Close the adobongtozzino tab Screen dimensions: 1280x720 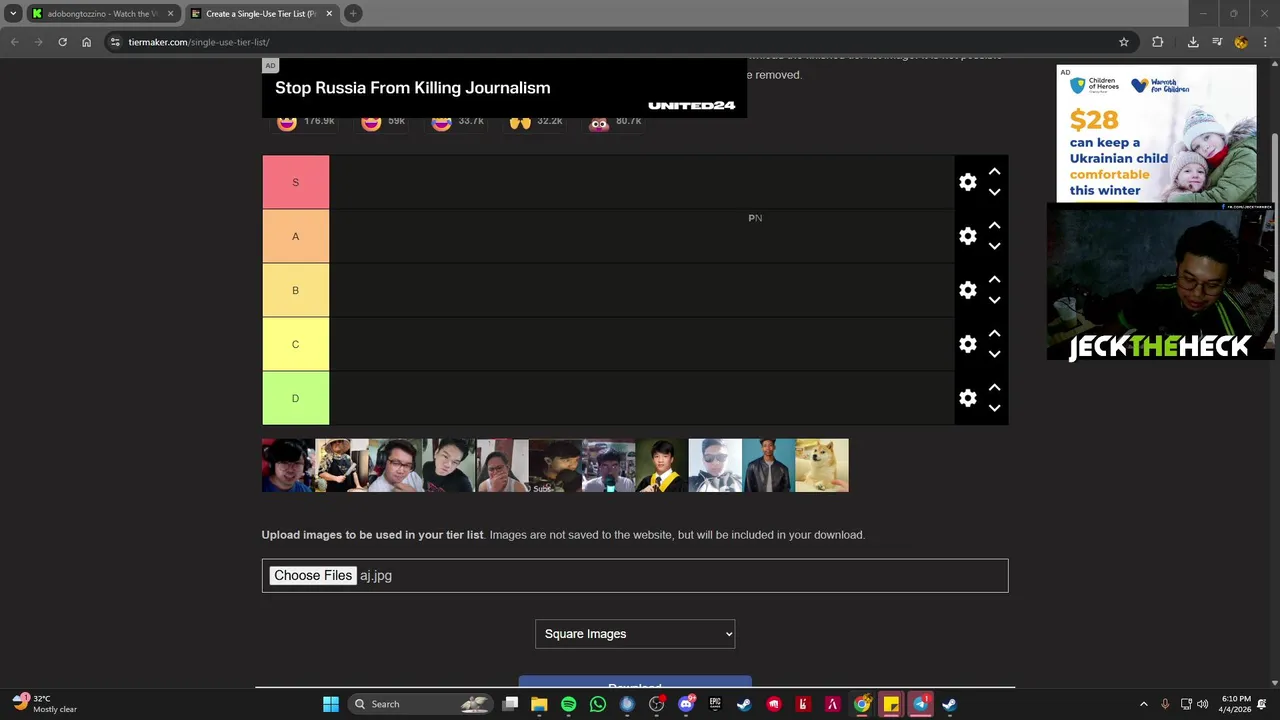tap(170, 14)
